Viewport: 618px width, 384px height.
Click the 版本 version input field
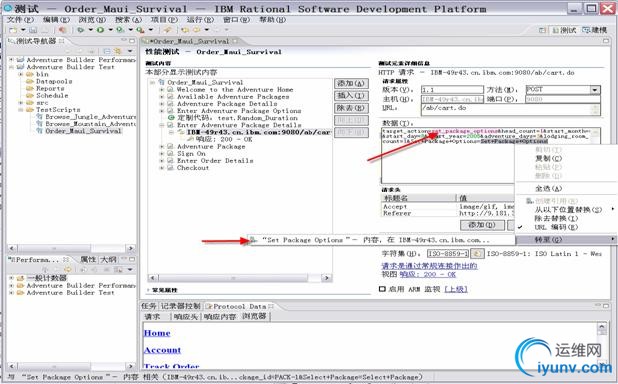tap(452, 90)
